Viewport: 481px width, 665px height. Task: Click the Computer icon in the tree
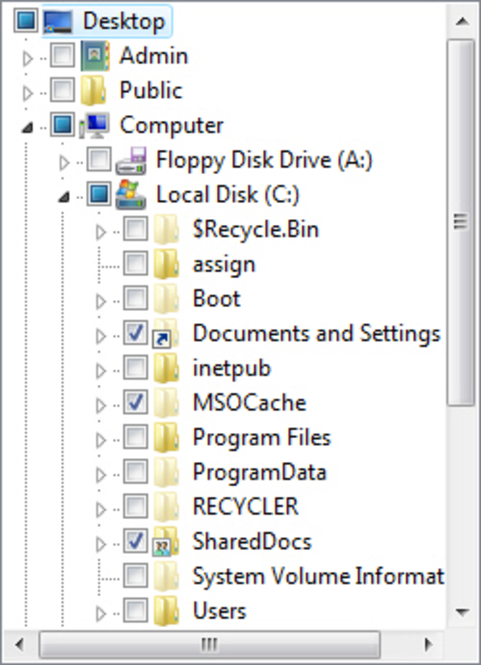tap(94, 125)
